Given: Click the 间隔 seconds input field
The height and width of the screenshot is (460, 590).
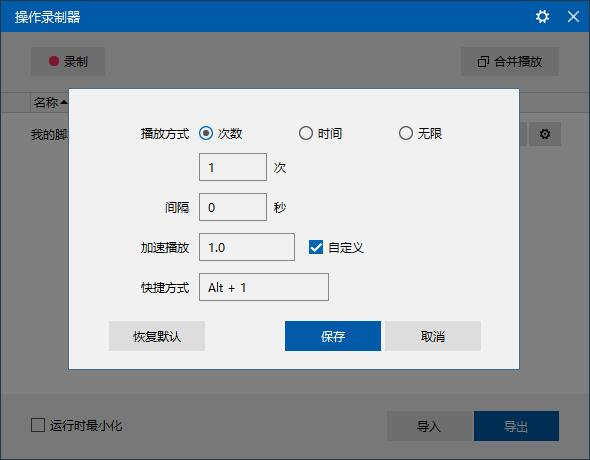Looking at the screenshot, I should coord(233,207).
